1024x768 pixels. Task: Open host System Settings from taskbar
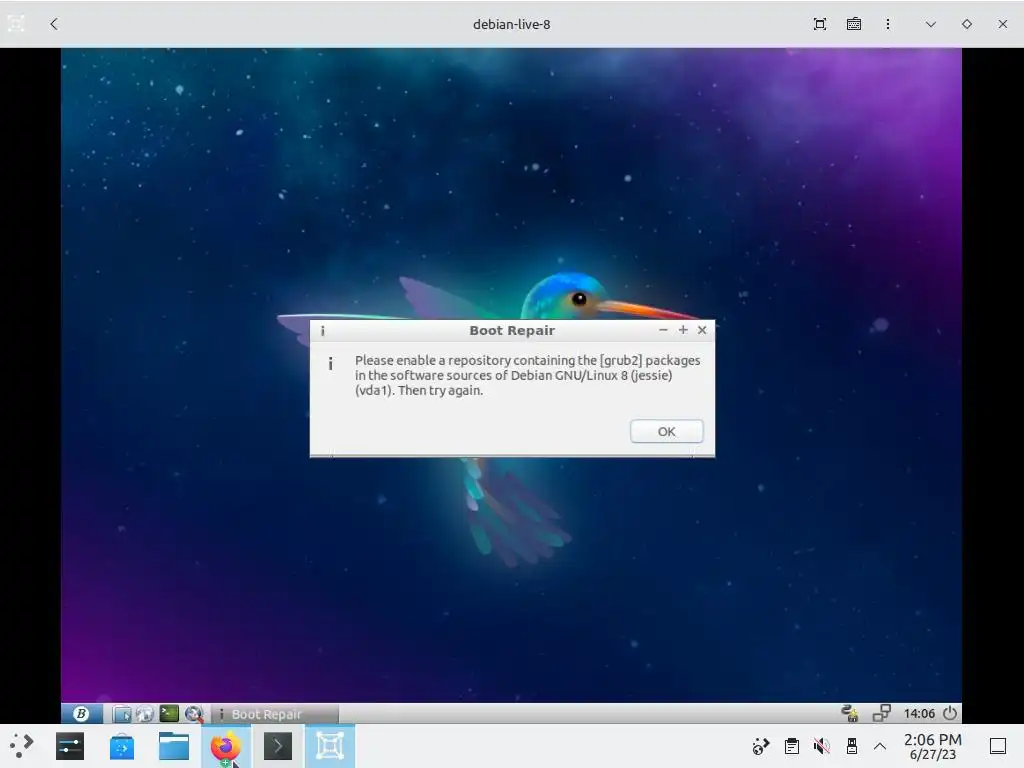click(x=70, y=746)
